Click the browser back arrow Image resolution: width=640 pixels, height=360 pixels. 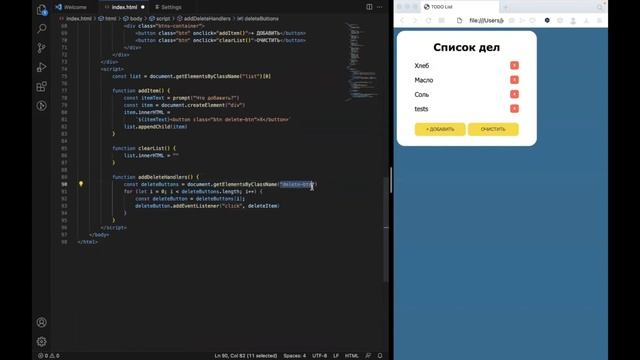point(402,20)
